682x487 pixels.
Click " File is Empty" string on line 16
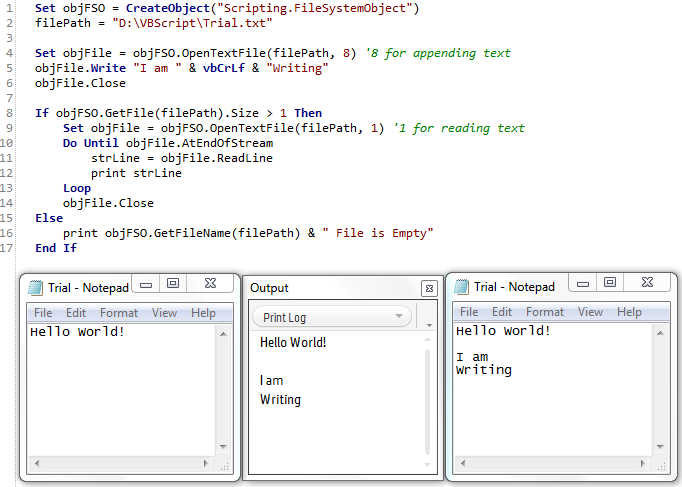click(x=378, y=233)
